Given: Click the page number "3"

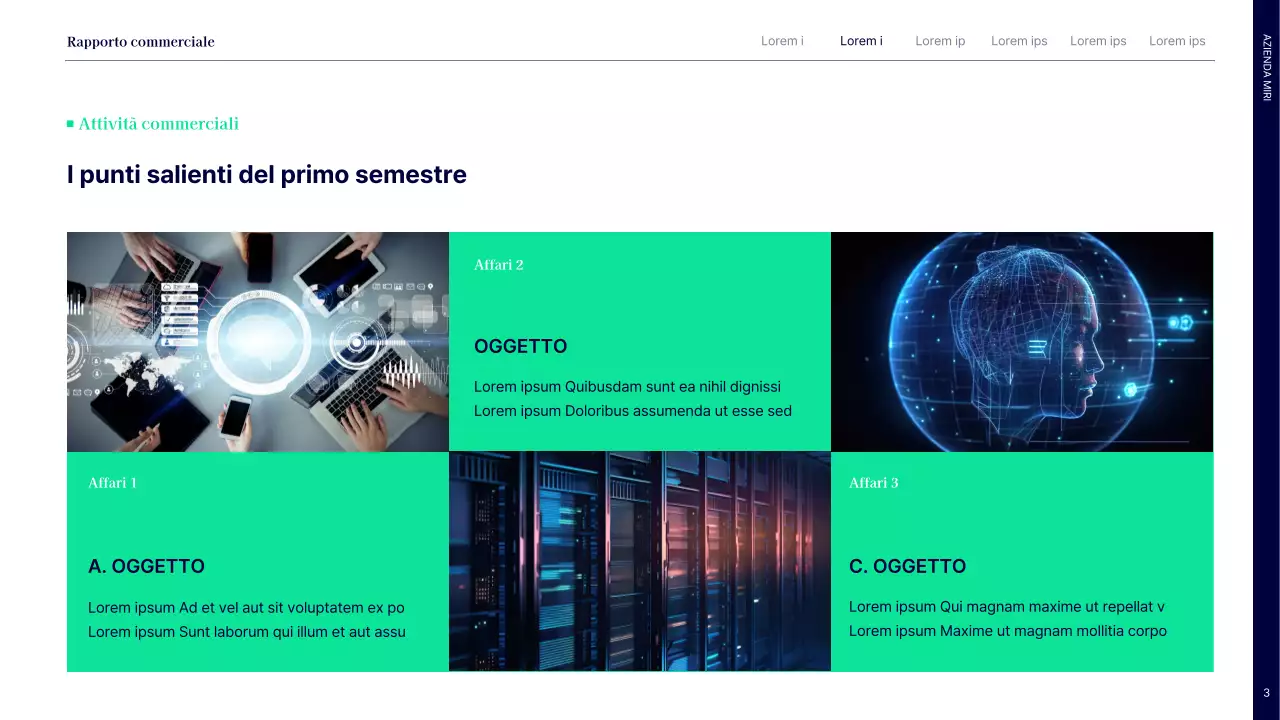Looking at the screenshot, I should click(x=1266, y=691).
